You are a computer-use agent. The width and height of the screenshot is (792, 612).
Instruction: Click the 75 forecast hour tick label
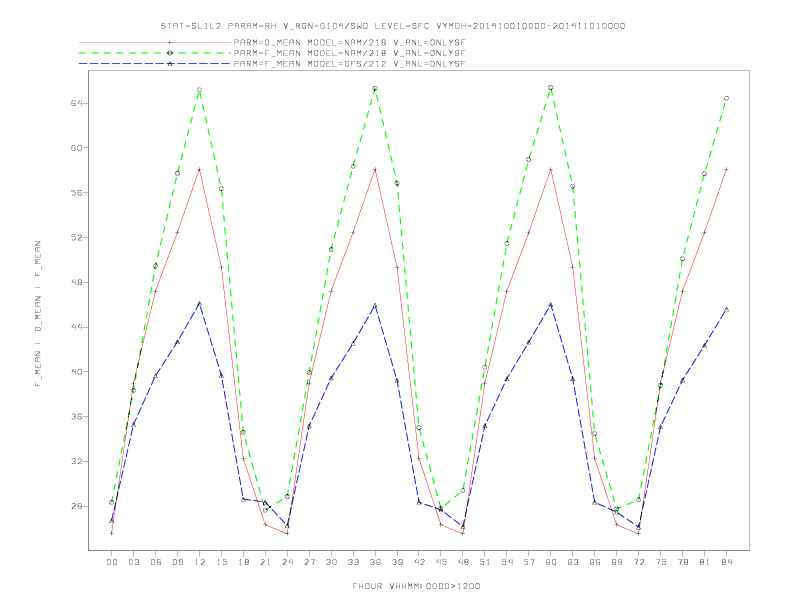tap(661, 562)
